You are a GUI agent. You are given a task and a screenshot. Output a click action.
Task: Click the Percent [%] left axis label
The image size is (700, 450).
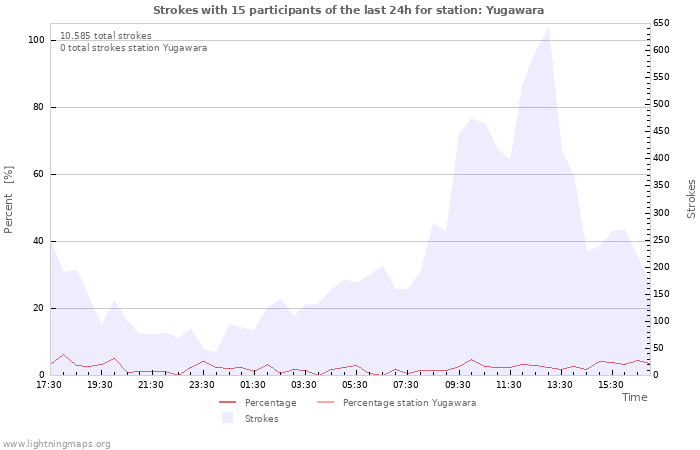(9, 200)
